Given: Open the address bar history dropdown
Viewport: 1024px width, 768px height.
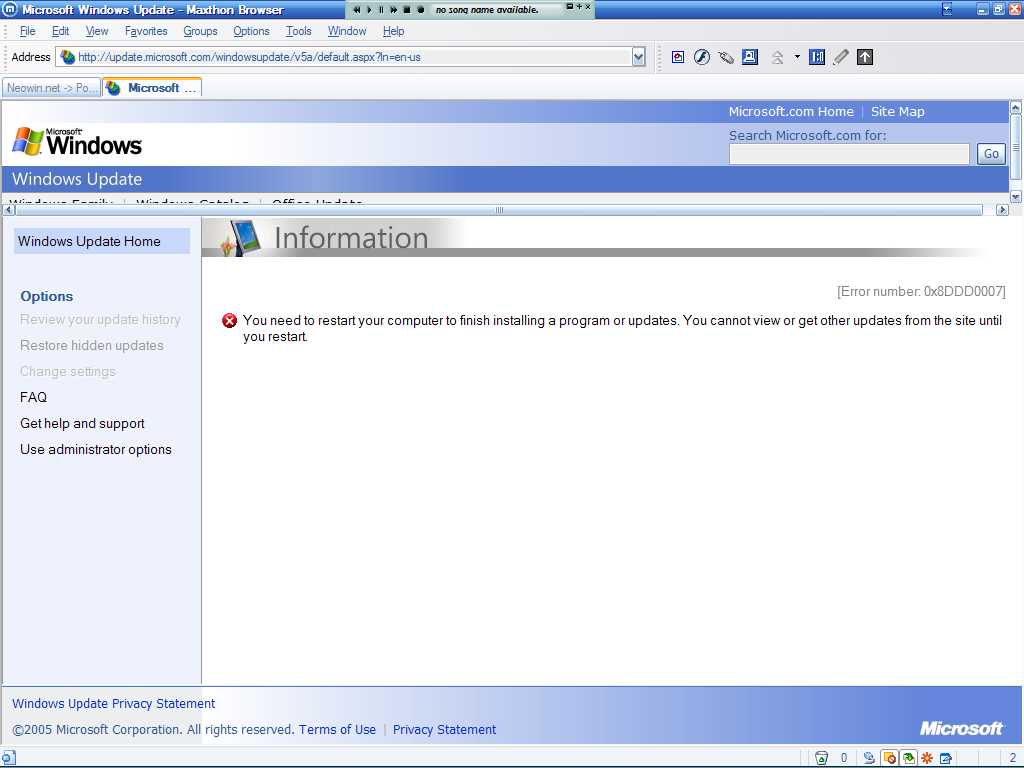Looking at the screenshot, I should (638, 57).
